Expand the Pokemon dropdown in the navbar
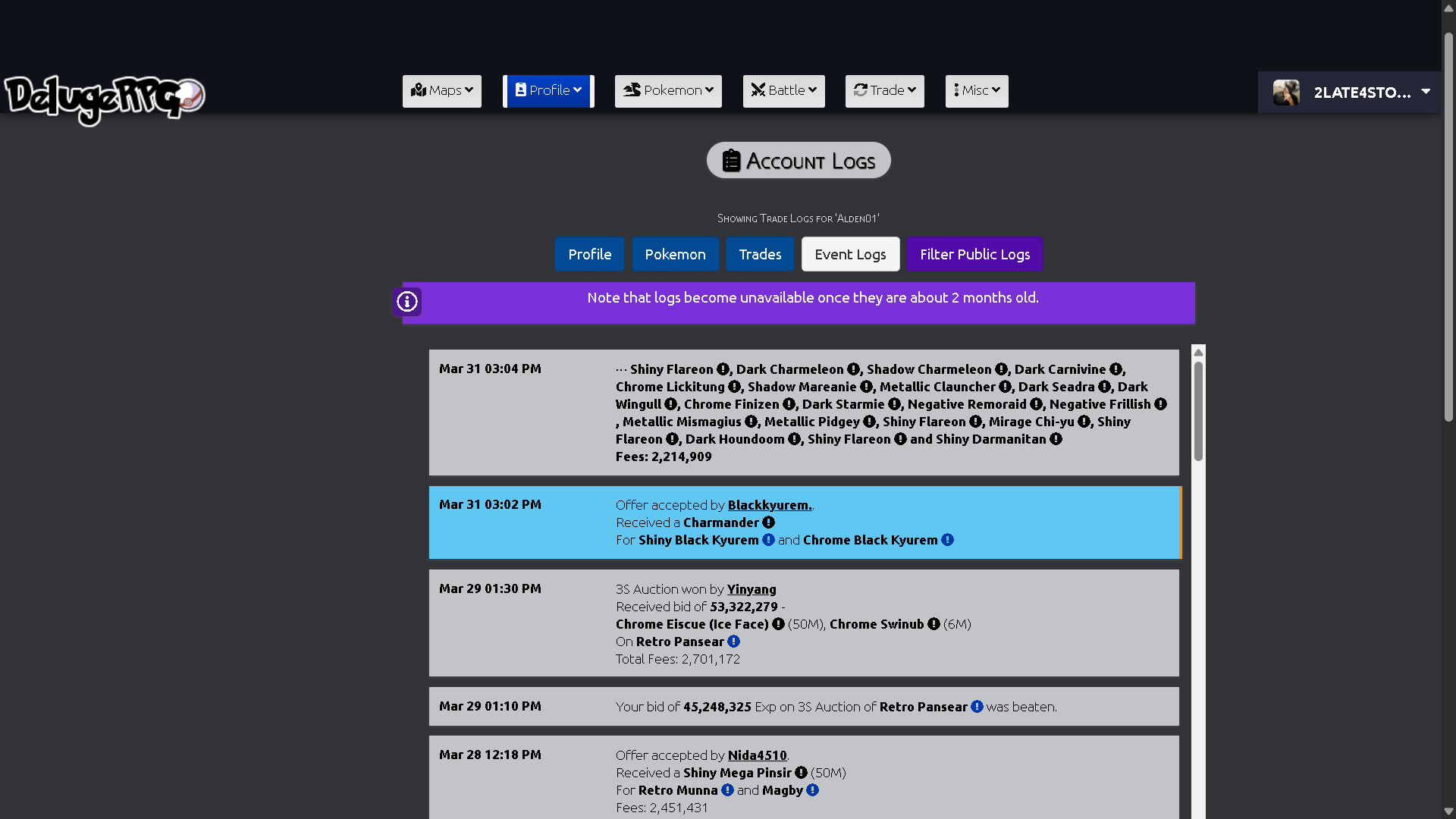Screen dimensions: 1456x819 [x=668, y=91]
